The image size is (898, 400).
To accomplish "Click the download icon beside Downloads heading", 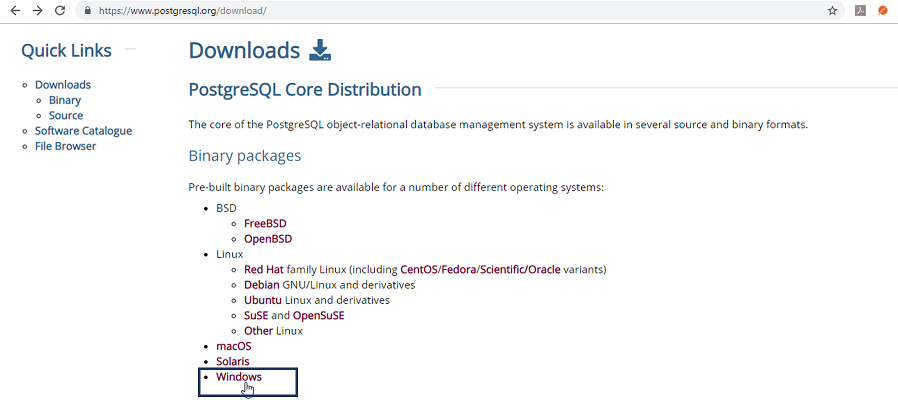I will (x=320, y=50).
